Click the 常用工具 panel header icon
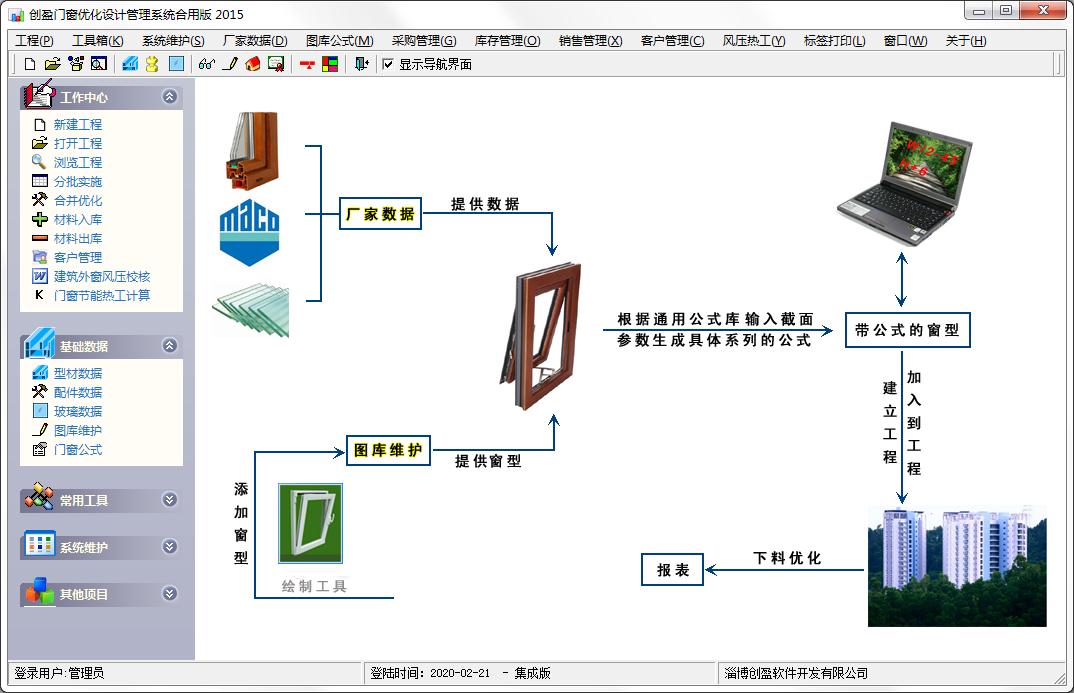 [38, 496]
